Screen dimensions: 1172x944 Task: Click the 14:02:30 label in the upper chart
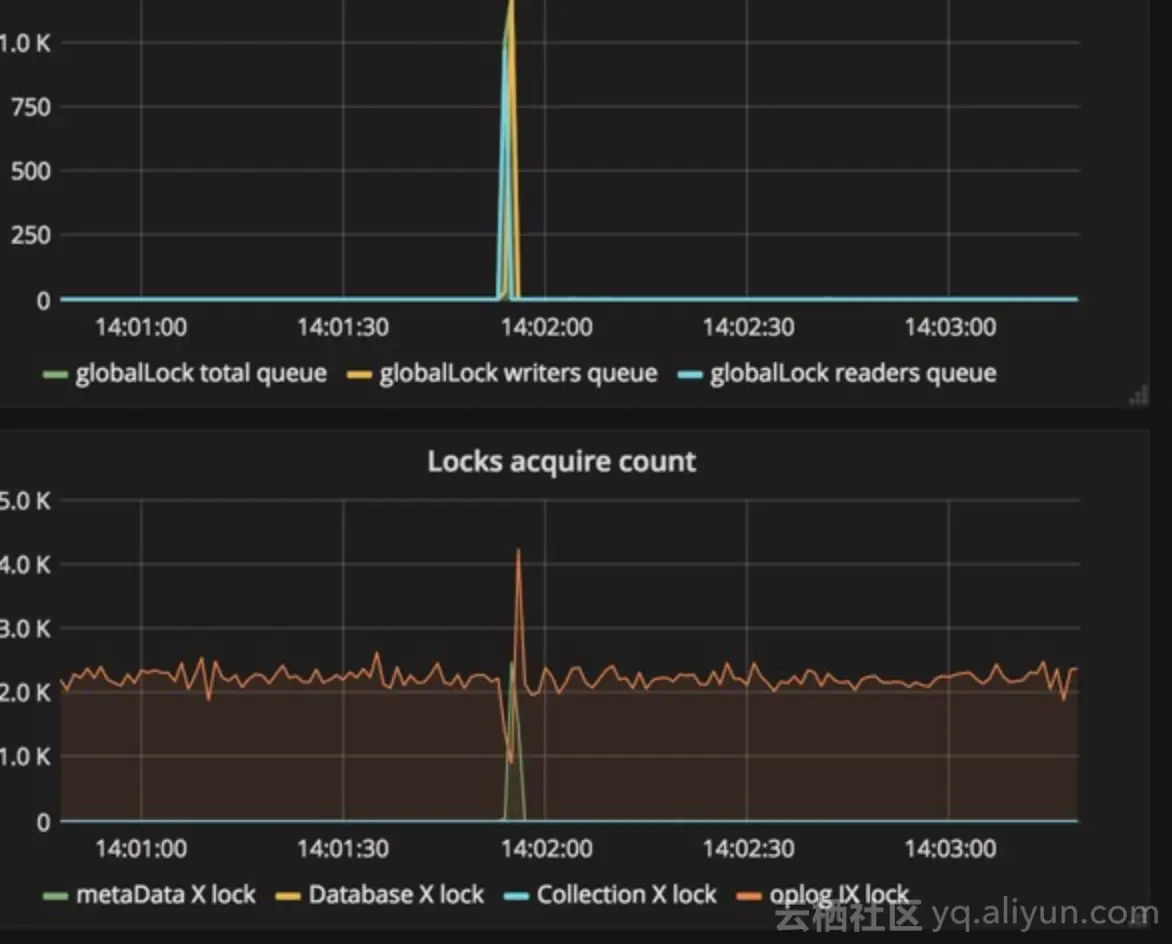(748, 327)
